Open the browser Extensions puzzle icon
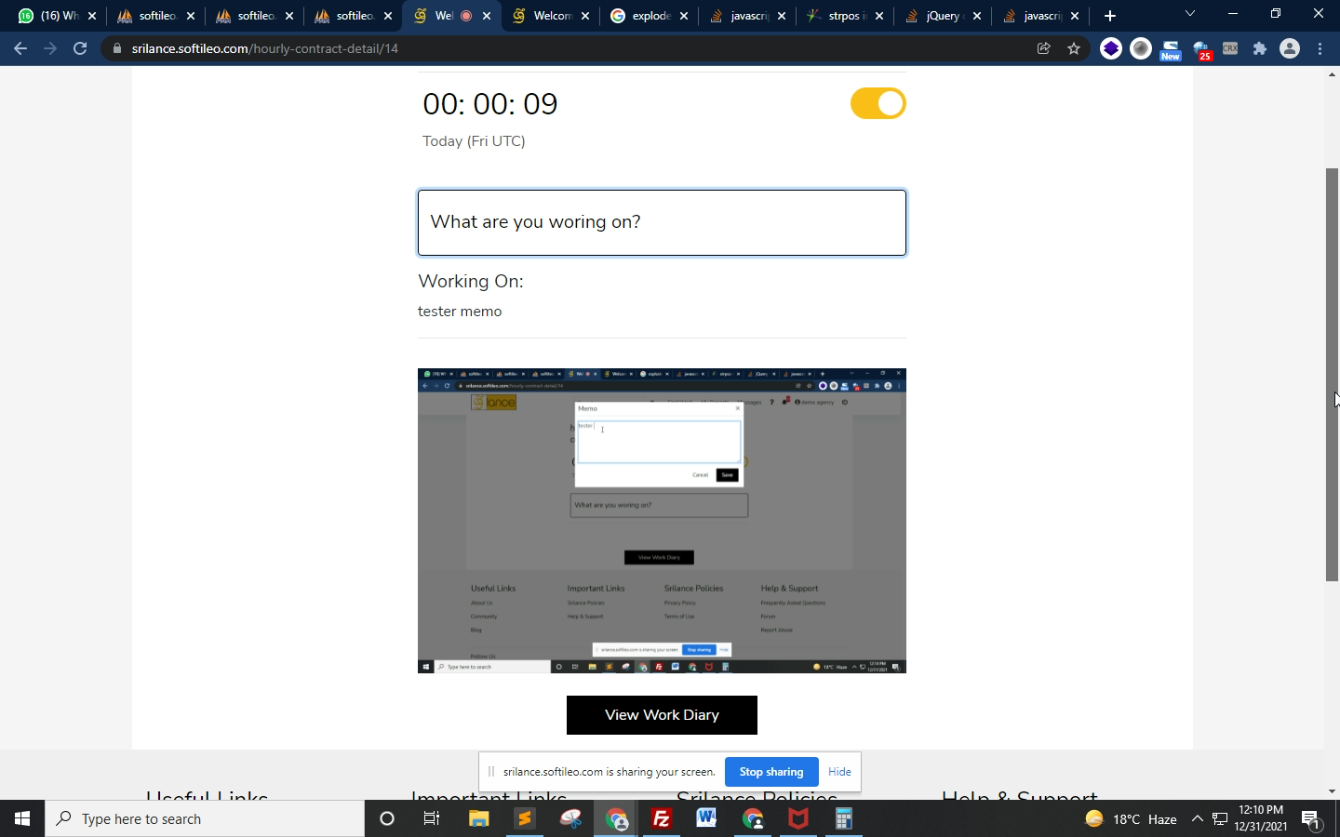The image size is (1340, 837). click(x=1260, y=48)
